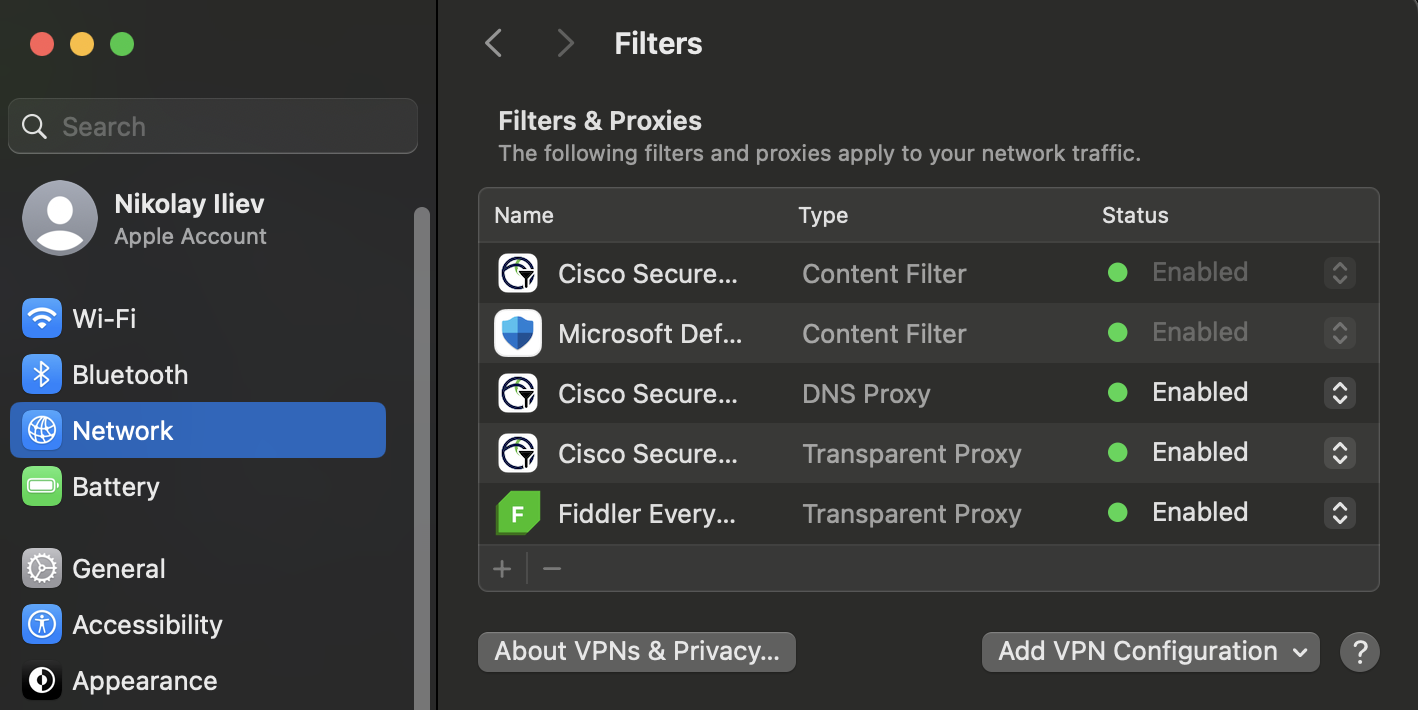1418x710 pixels.
Task: Select Battery in the sidebar
Action: (115, 487)
